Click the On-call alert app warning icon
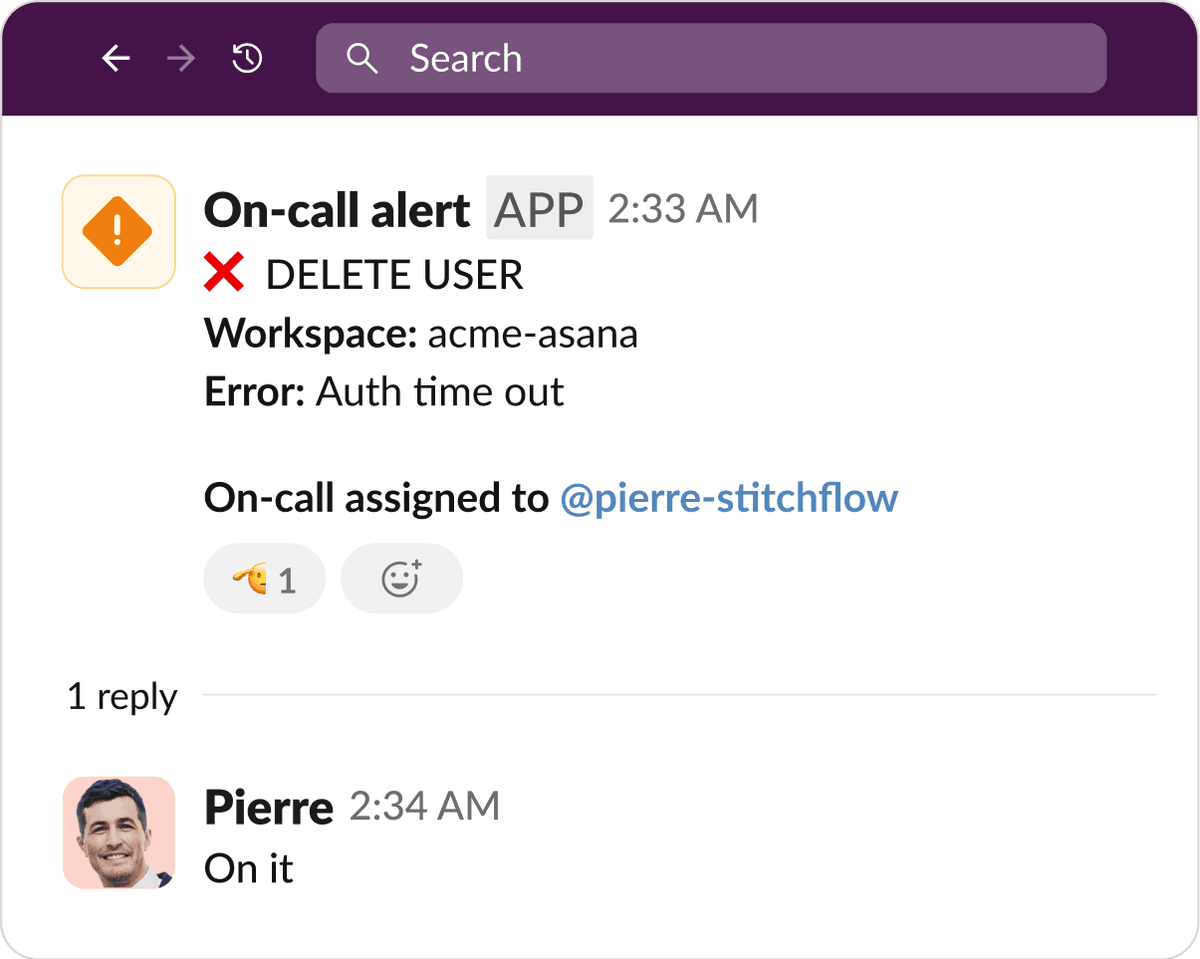 [x=118, y=231]
